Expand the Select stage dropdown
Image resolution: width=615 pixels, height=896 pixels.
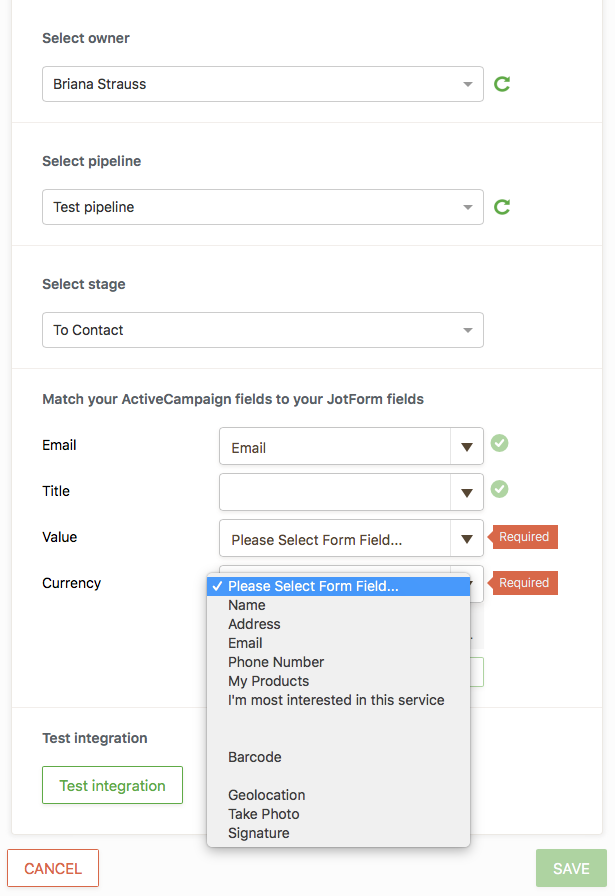(262, 330)
